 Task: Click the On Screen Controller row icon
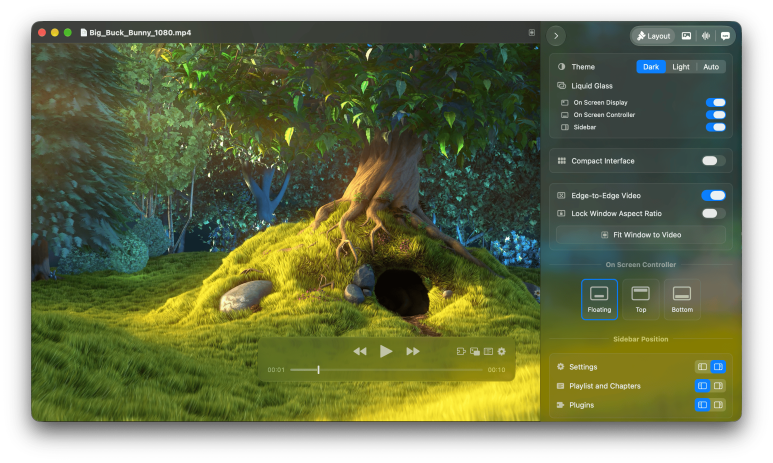(x=564, y=115)
